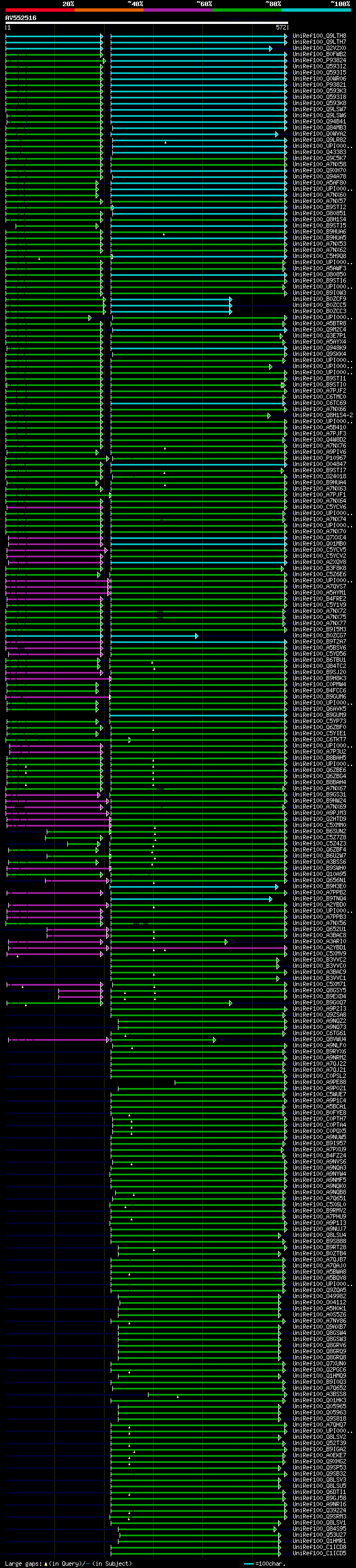This screenshot has height=1568, width=356.
Task: Select hit UniRef100_C5H9Q8
Action: (x=319, y=256)
